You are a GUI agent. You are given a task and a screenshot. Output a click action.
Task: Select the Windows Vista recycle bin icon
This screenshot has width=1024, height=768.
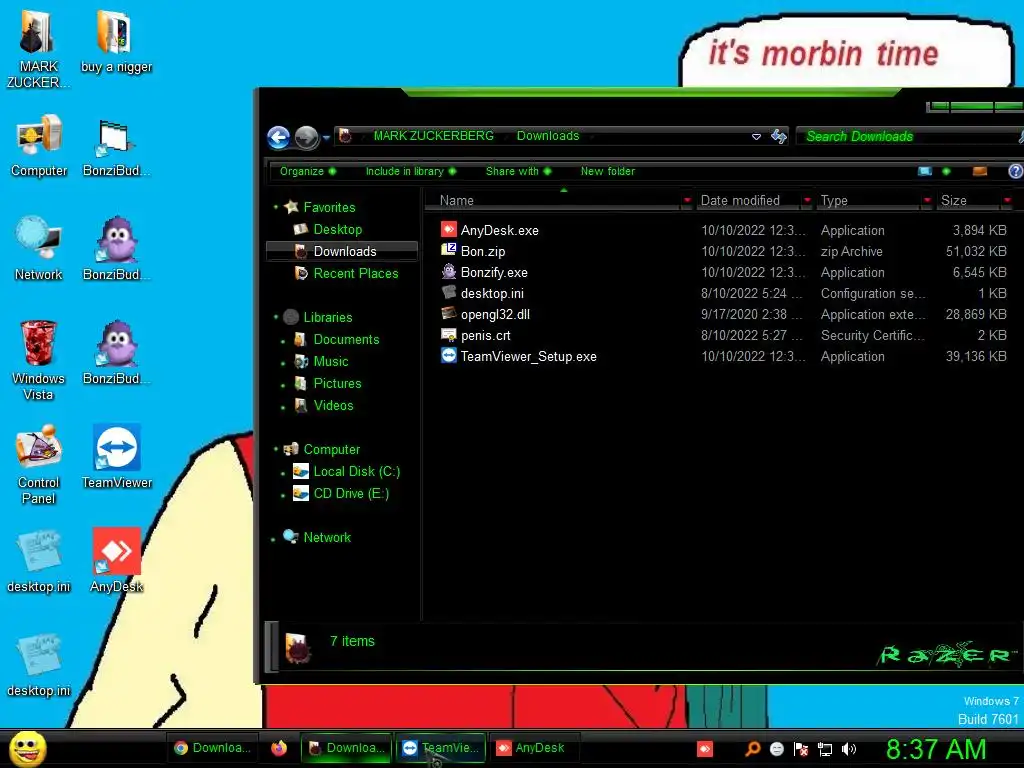tap(39, 360)
